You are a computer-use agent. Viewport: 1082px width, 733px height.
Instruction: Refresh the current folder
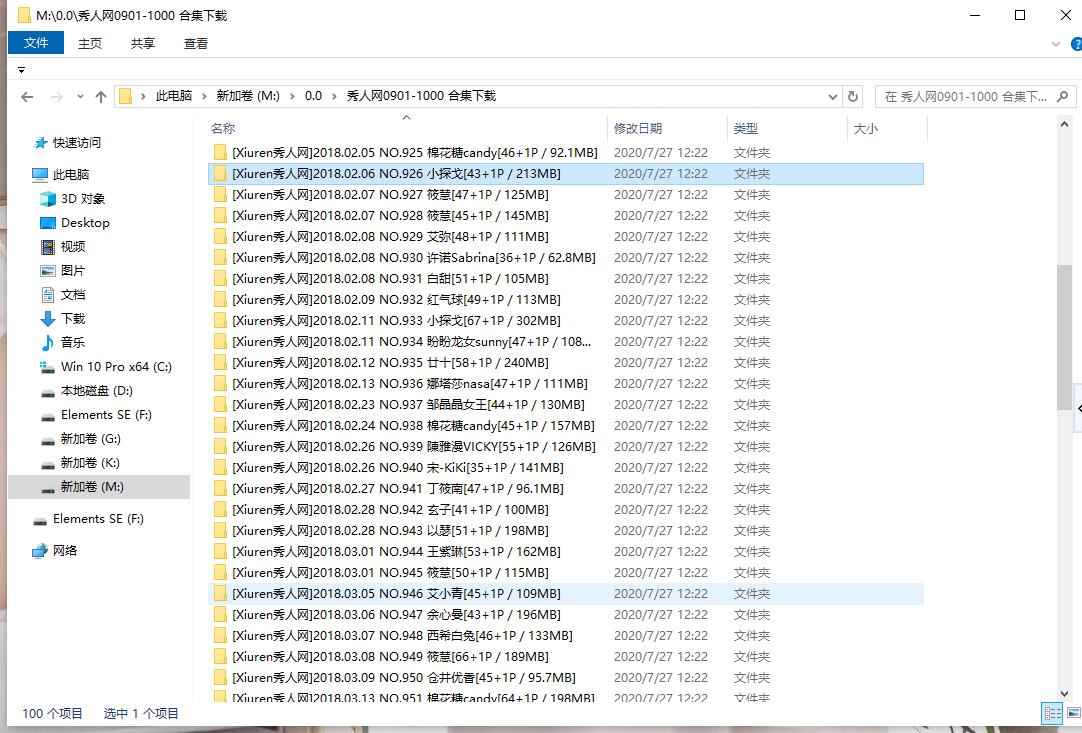point(853,97)
